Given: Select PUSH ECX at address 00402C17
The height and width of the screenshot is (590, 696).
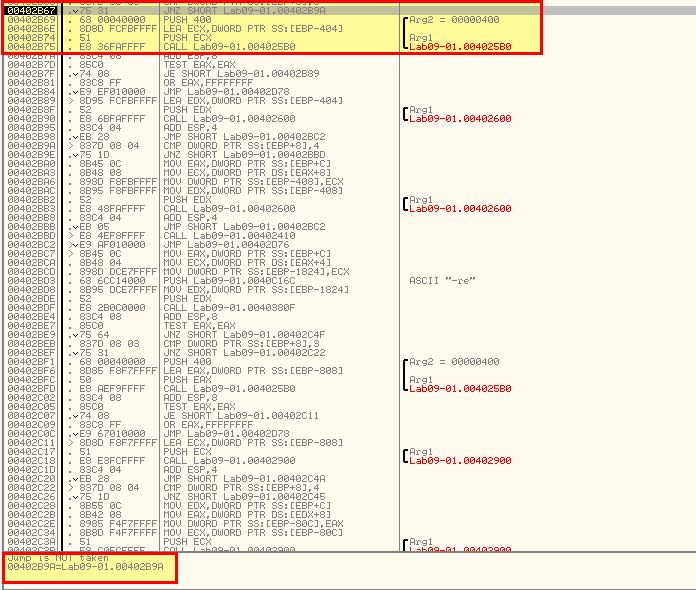Looking at the screenshot, I should 187,451.
